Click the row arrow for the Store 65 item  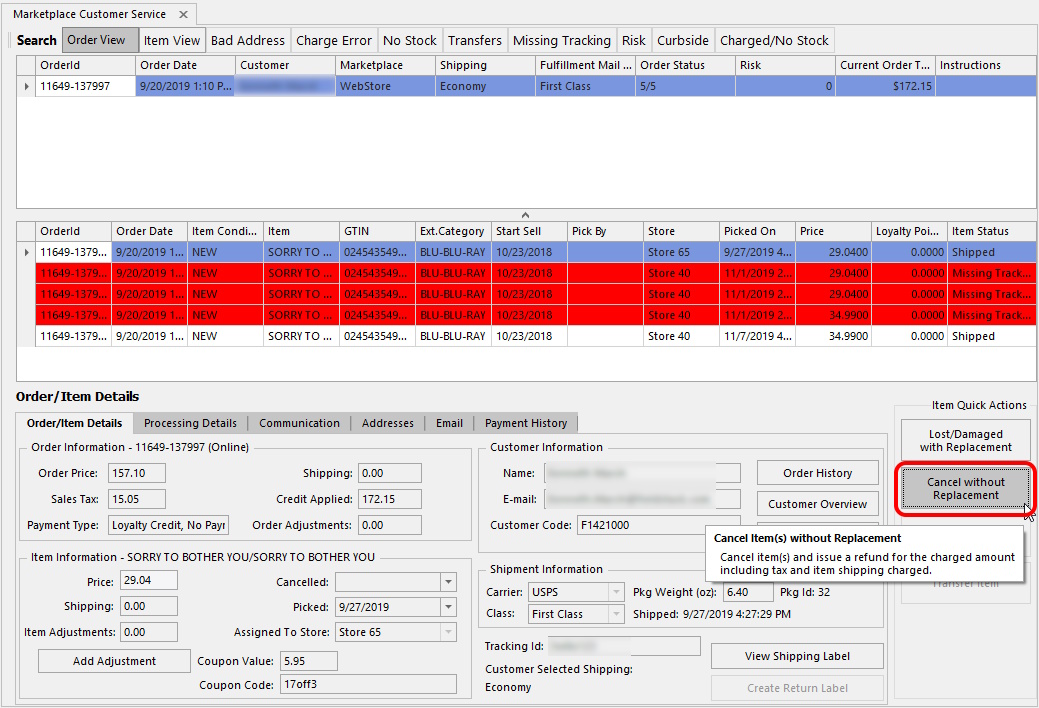pos(27,252)
